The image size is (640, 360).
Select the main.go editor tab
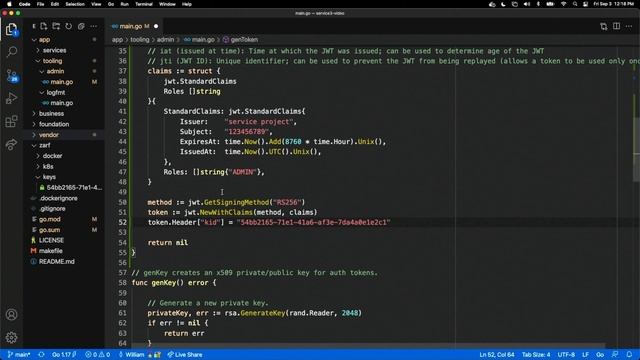[x=134, y=26]
